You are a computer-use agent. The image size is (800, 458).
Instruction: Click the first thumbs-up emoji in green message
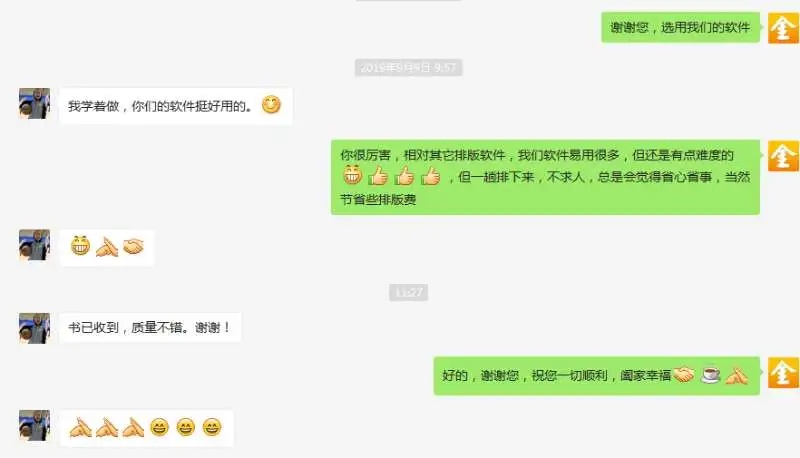(x=379, y=175)
